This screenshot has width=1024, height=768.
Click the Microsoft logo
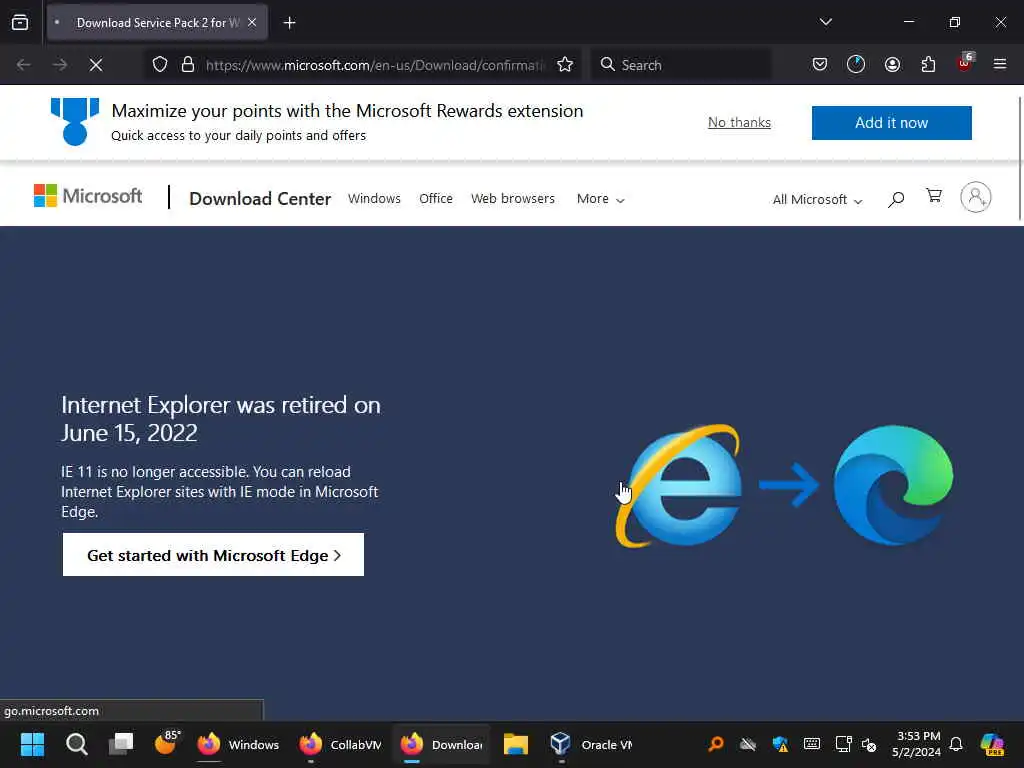coord(88,196)
